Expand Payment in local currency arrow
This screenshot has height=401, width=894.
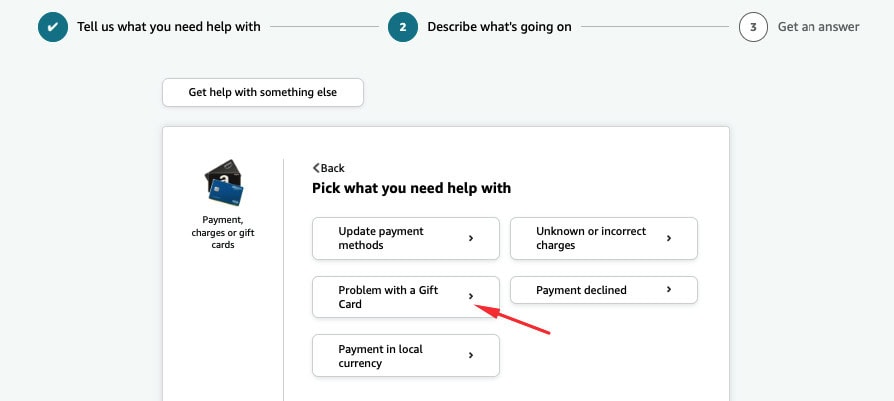(470, 355)
